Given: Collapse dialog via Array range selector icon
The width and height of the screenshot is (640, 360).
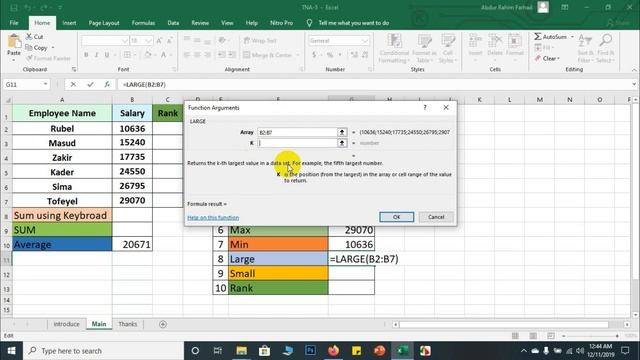Looking at the screenshot, I should tap(342, 132).
